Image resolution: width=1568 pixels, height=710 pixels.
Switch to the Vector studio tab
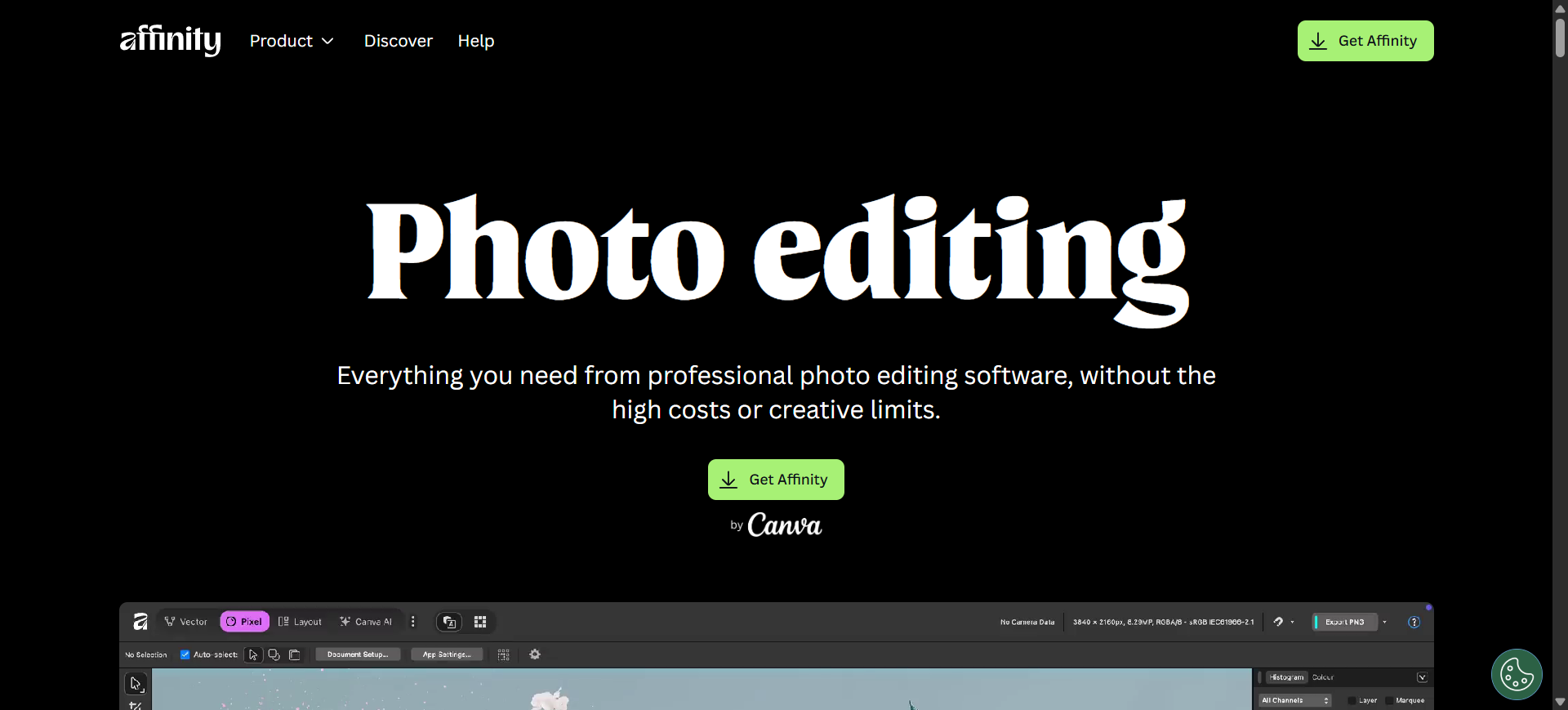click(186, 622)
